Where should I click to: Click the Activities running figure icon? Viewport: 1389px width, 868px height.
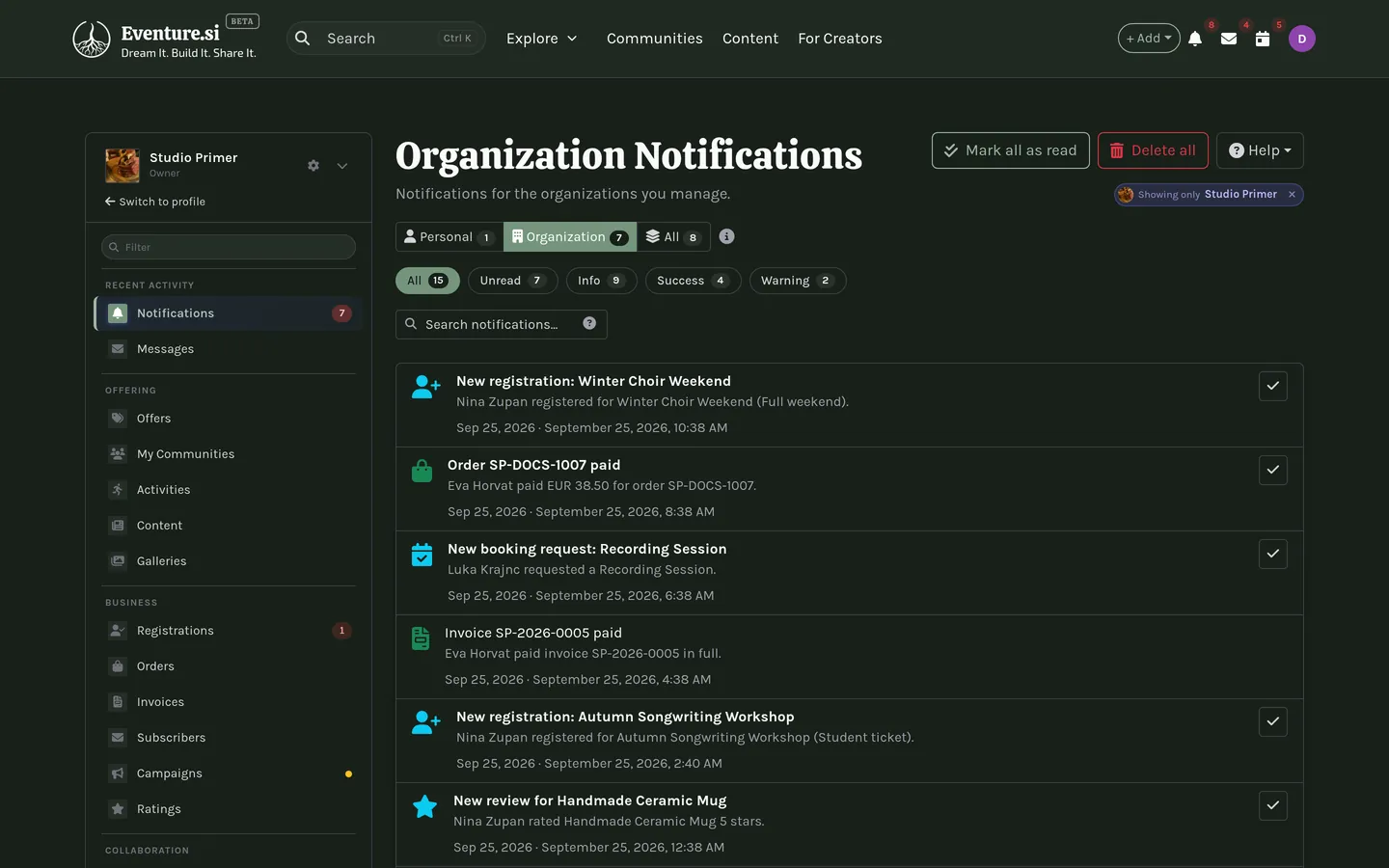[118, 490]
